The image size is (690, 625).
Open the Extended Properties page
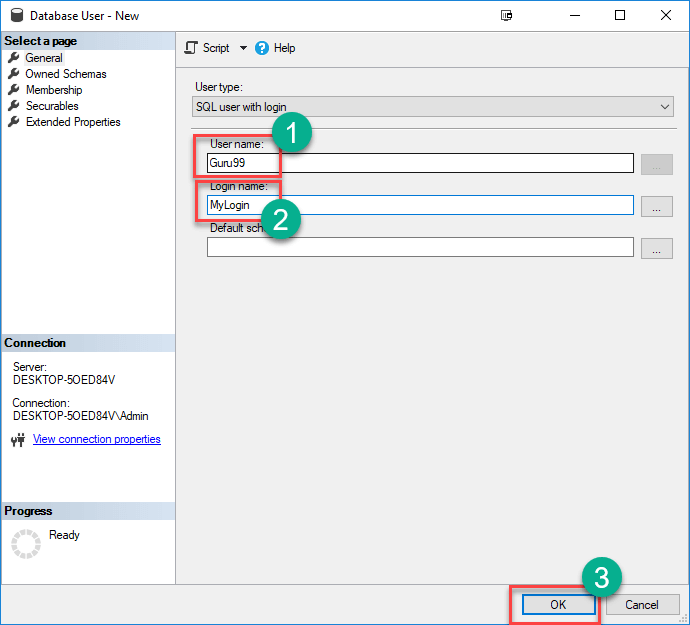73,122
